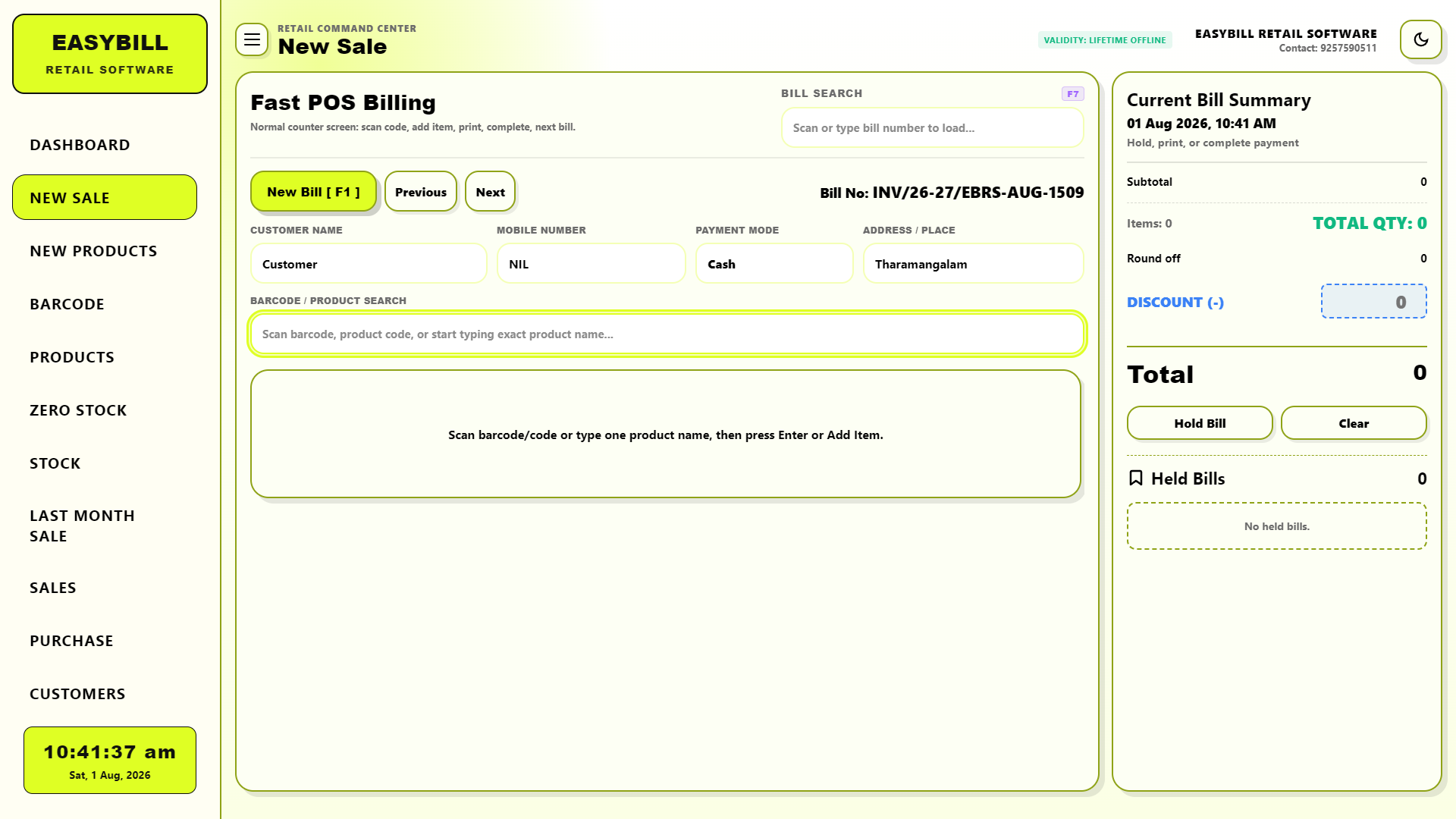This screenshot has width=1456, height=819.
Task: Click the Fast POS Billing heading
Action: pyautogui.click(x=343, y=102)
